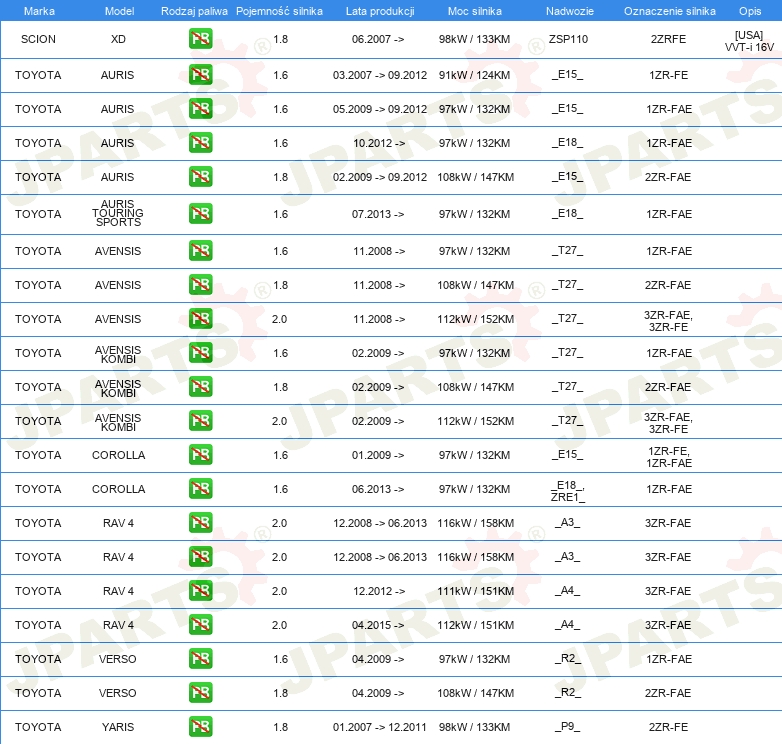Viewport: 782px width, 744px height.
Task: Click the _E18_, ZRE1_ body code
Action: [568, 491]
